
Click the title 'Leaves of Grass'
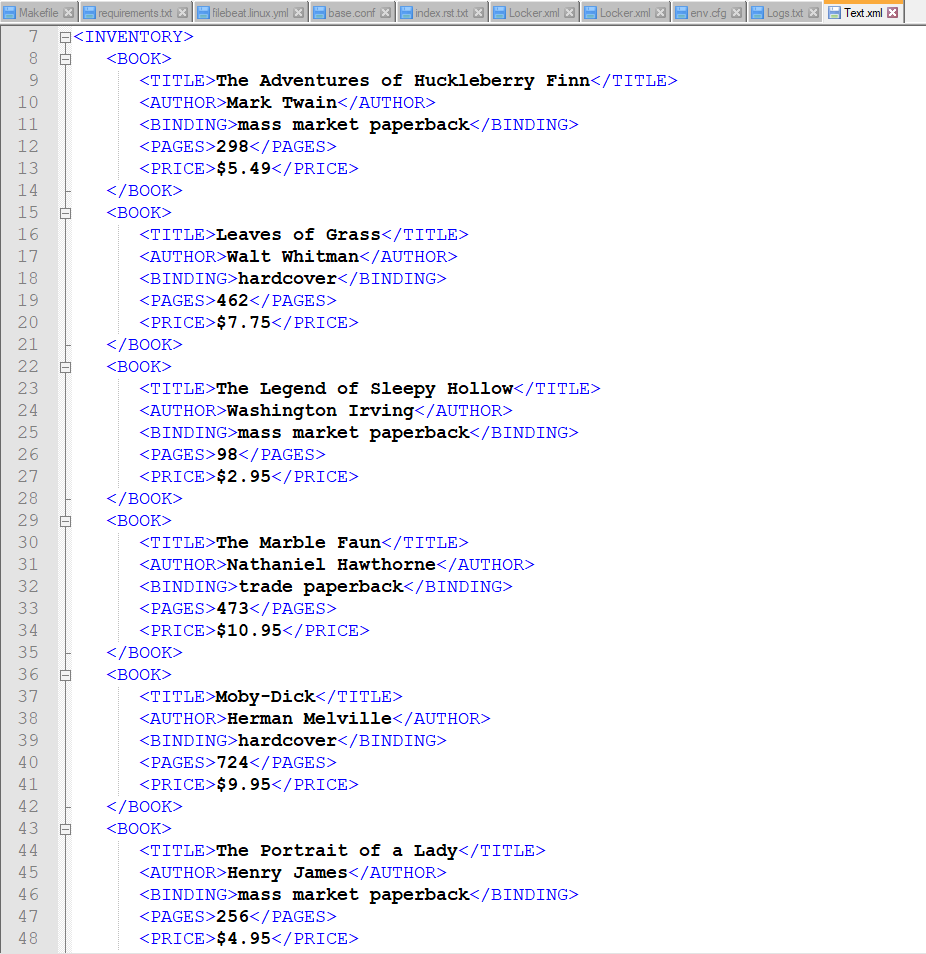coord(298,235)
